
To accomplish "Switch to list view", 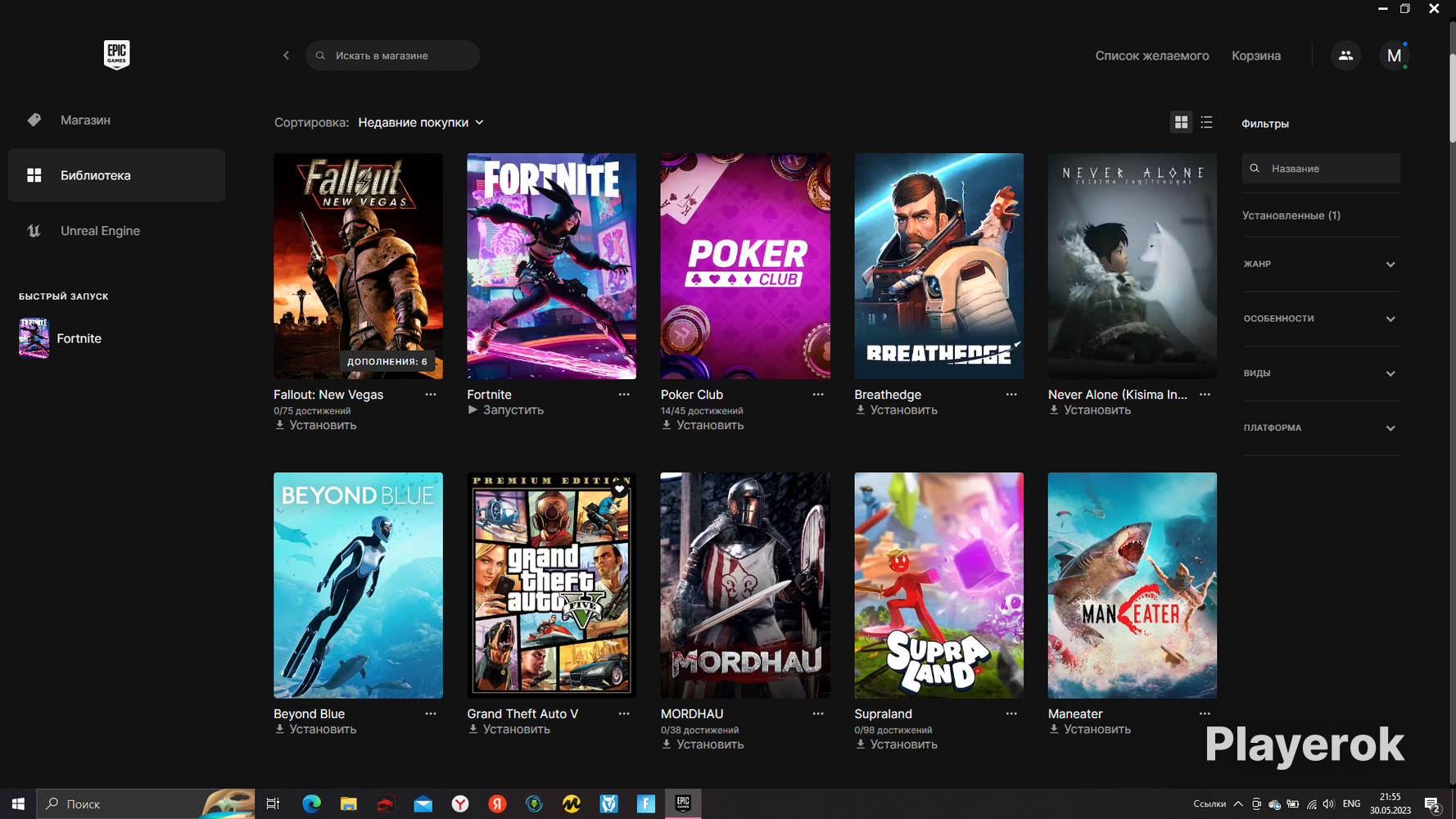I will (1206, 122).
